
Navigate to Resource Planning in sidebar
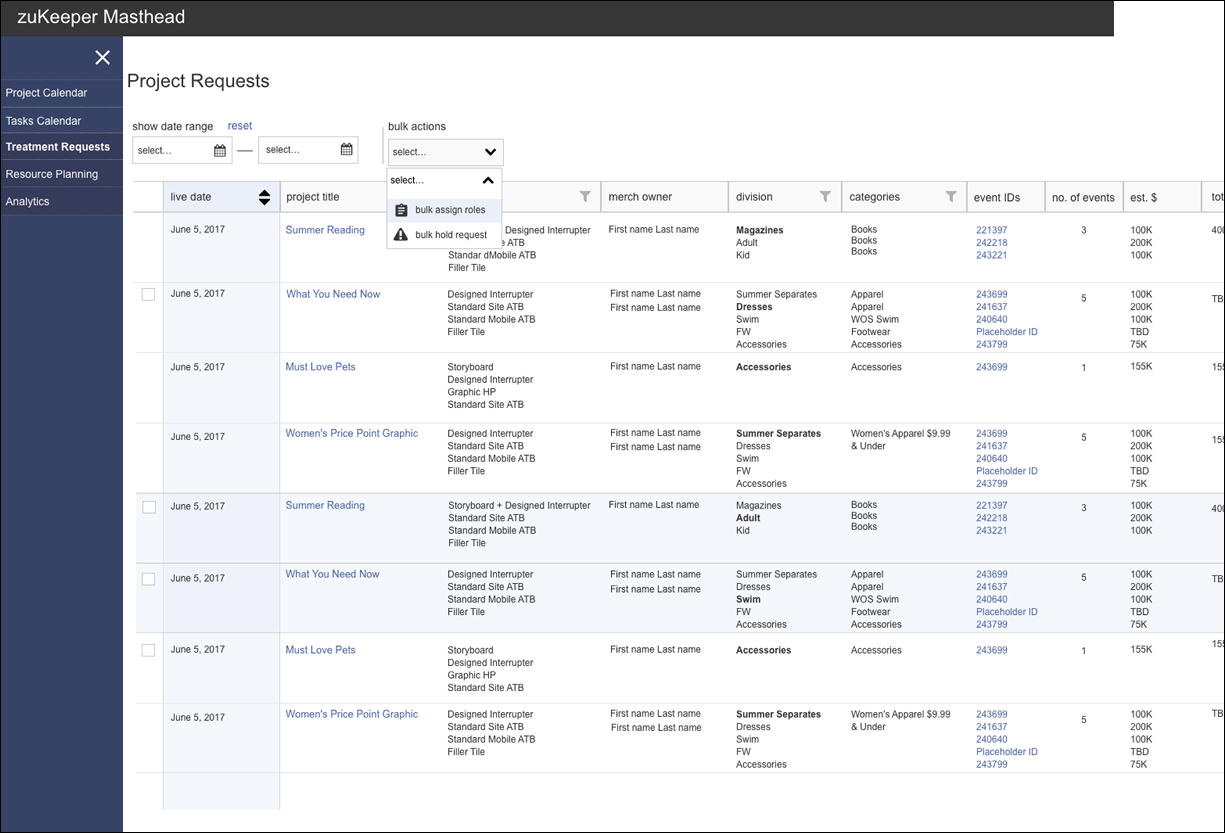[x=51, y=173]
